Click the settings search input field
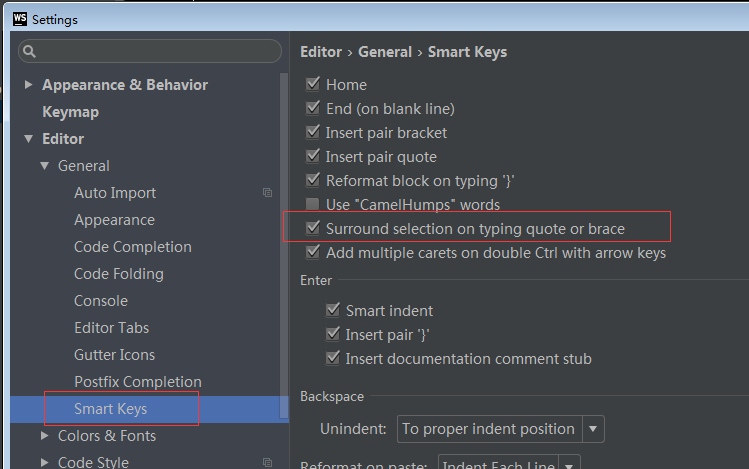The width and height of the screenshot is (749, 469). click(150, 51)
